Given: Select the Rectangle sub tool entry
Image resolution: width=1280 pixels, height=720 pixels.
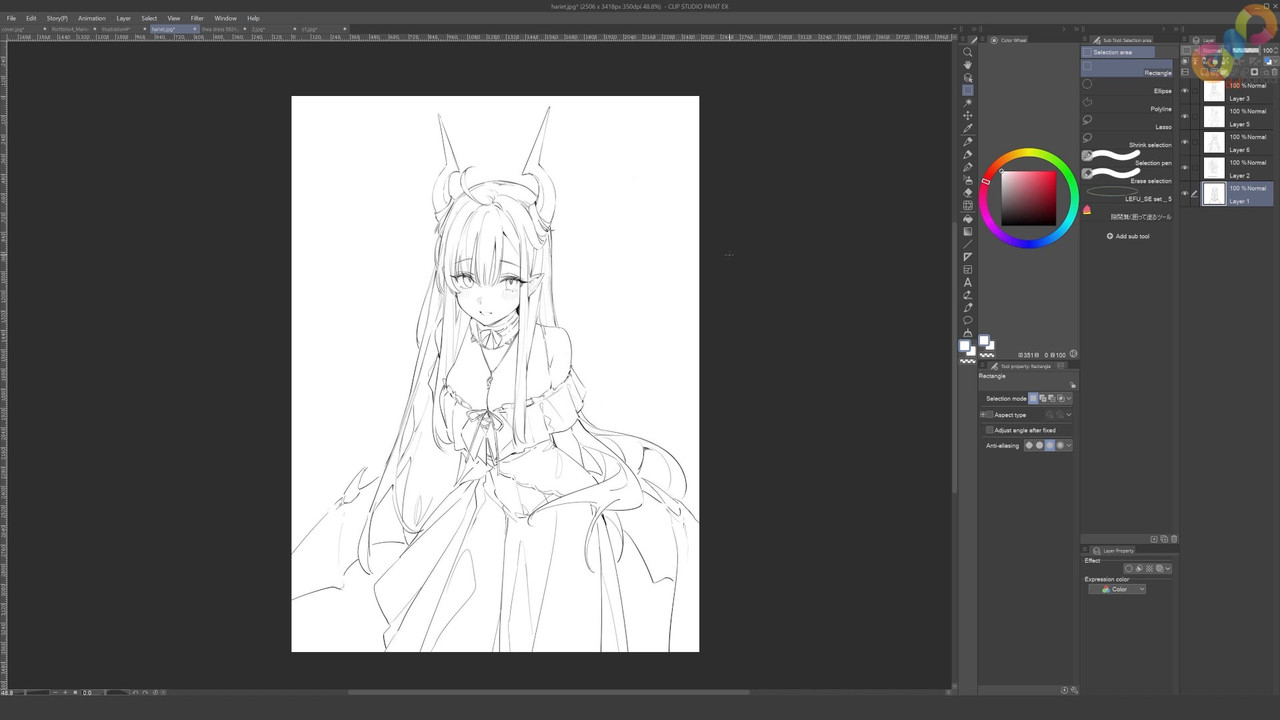Looking at the screenshot, I should (1127, 70).
